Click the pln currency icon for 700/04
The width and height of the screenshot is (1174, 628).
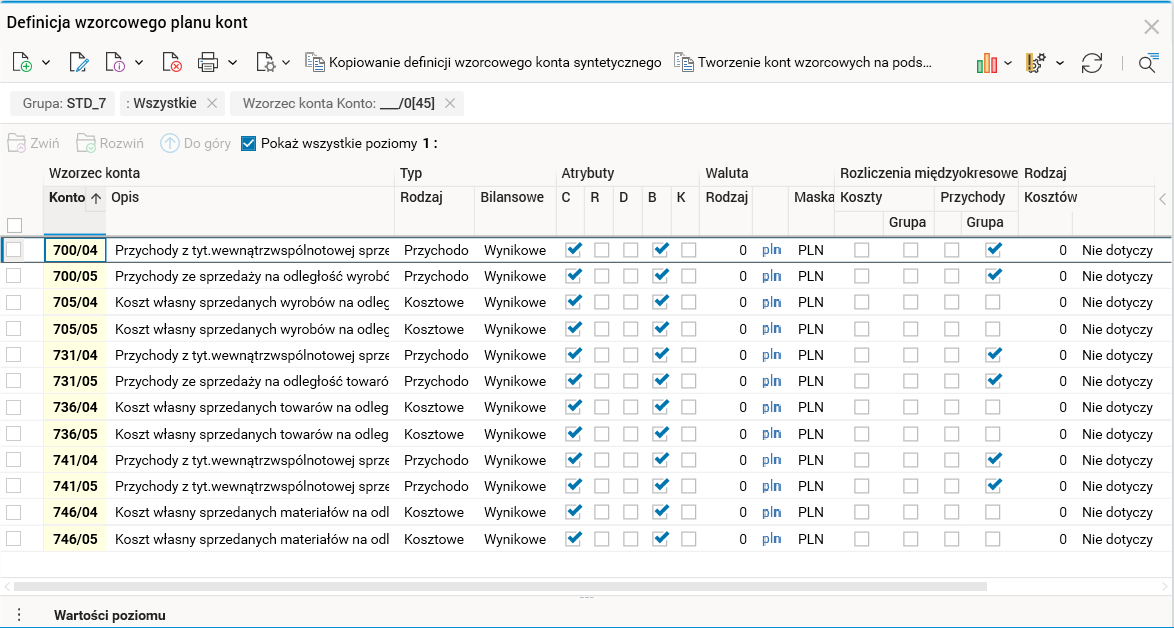[x=771, y=250]
